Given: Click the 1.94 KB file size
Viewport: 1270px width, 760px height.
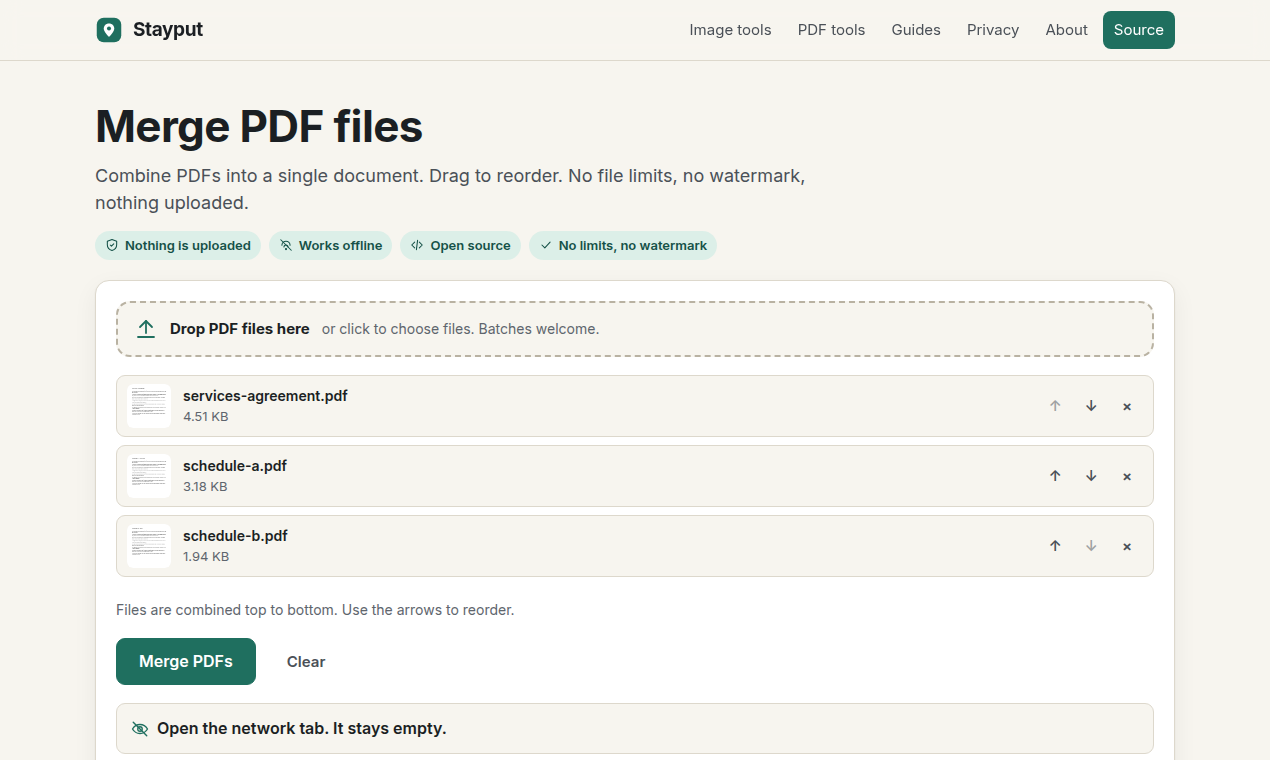Looking at the screenshot, I should click(x=206, y=557).
